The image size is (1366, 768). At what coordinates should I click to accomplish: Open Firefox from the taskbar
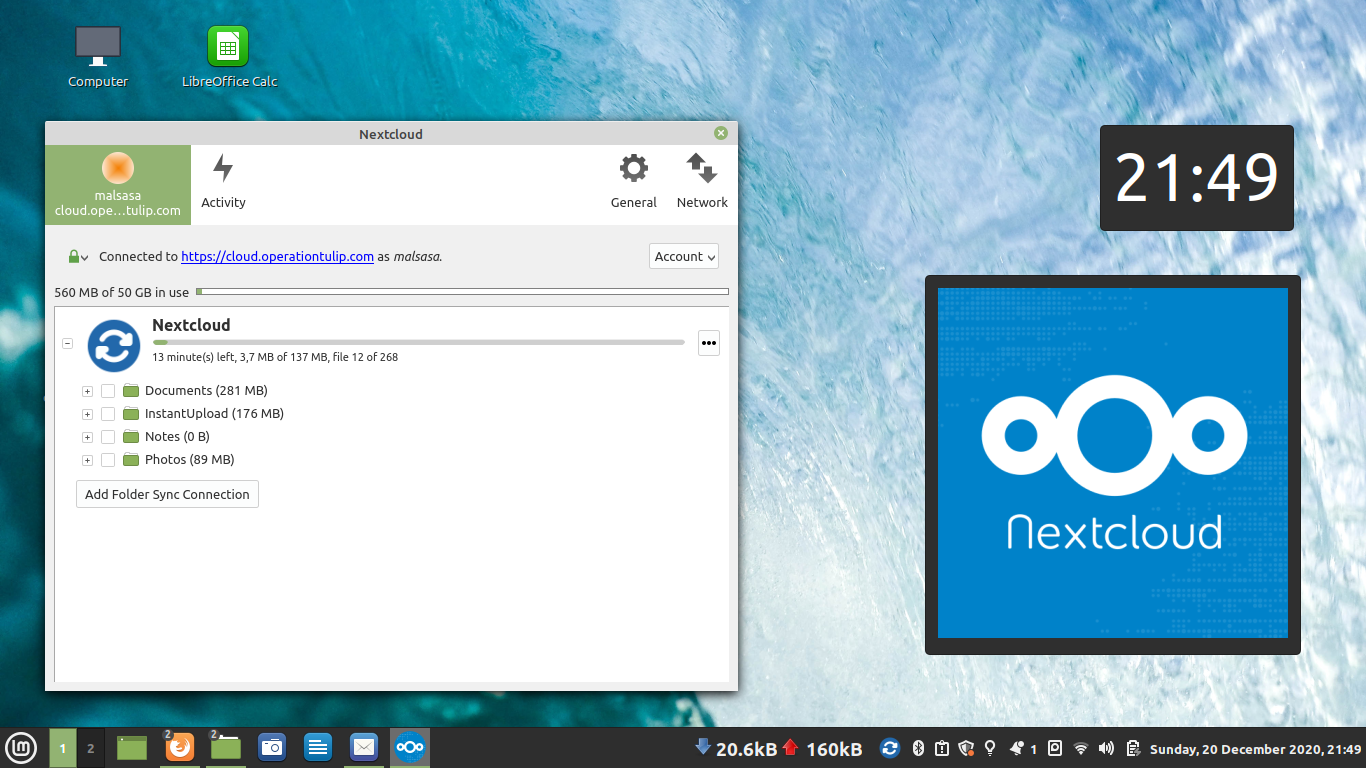pos(179,747)
